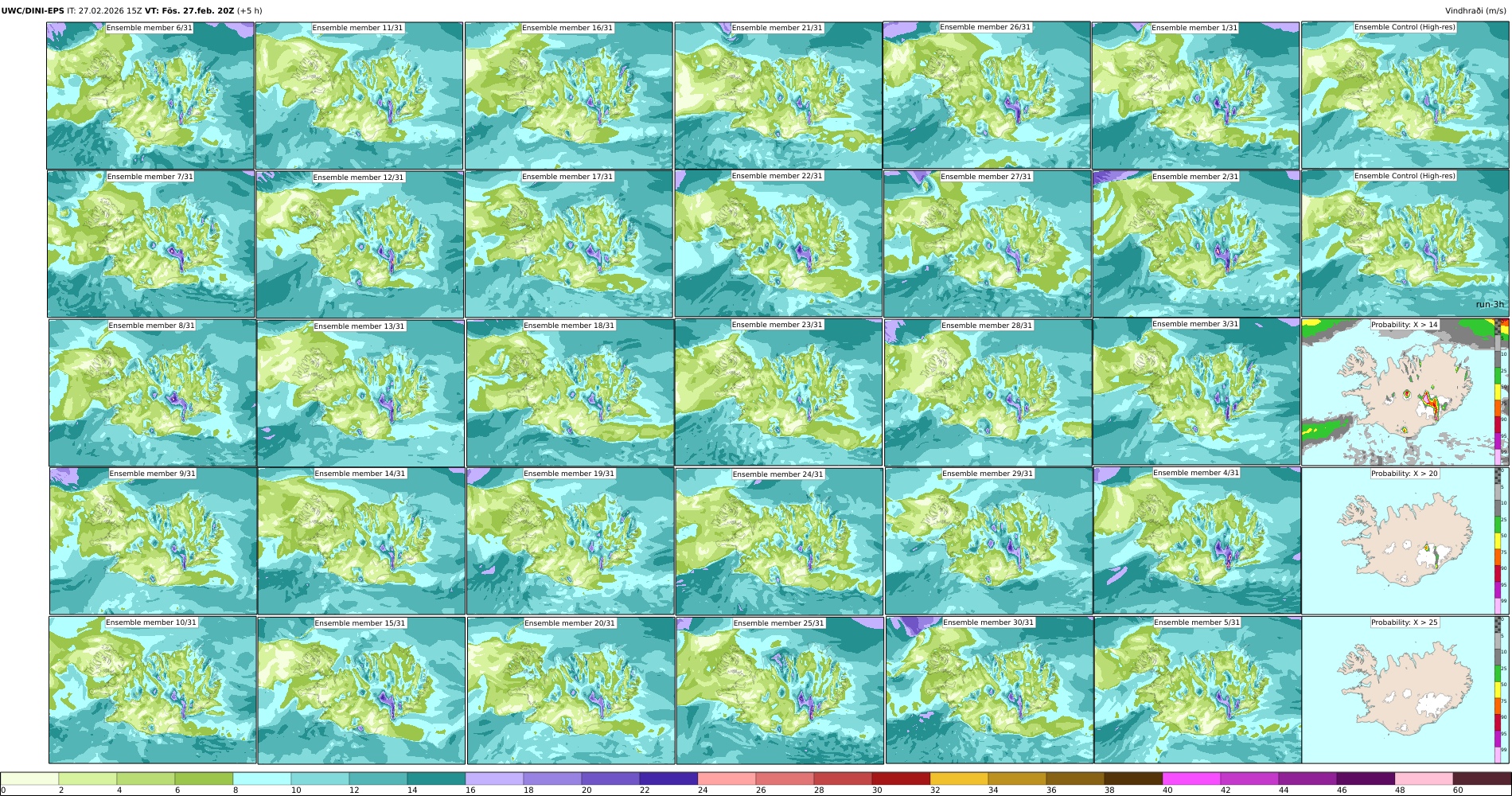The width and height of the screenshot is (1512, 796).
Task: Open Ensemble member 14/31 wind map
Action: pyautogui.click(x=361, y=541)
